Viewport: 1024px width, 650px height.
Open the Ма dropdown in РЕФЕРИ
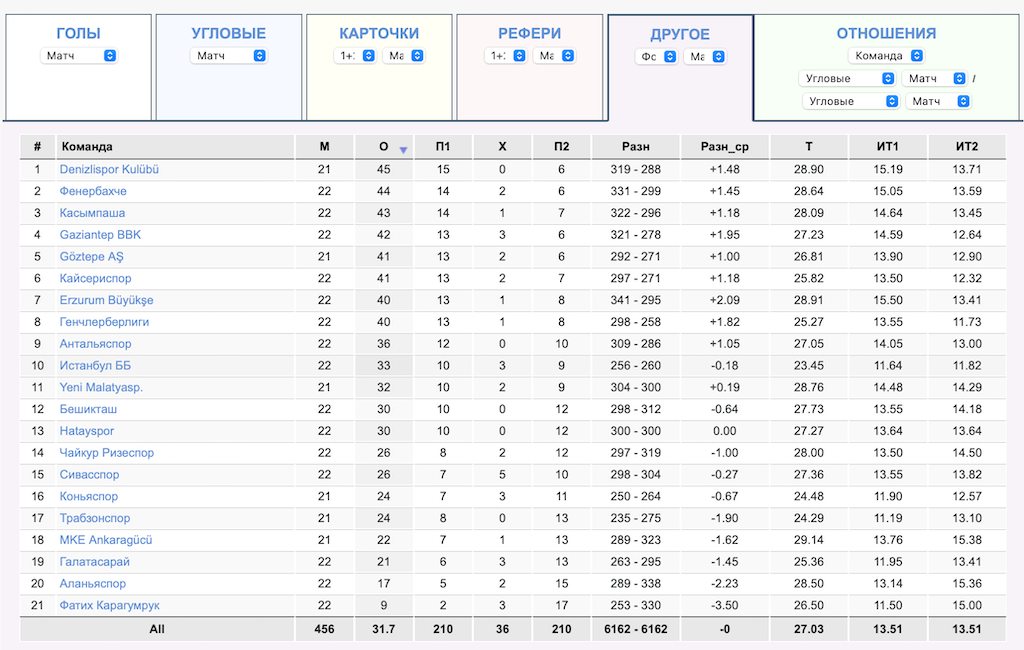[554, 56]
